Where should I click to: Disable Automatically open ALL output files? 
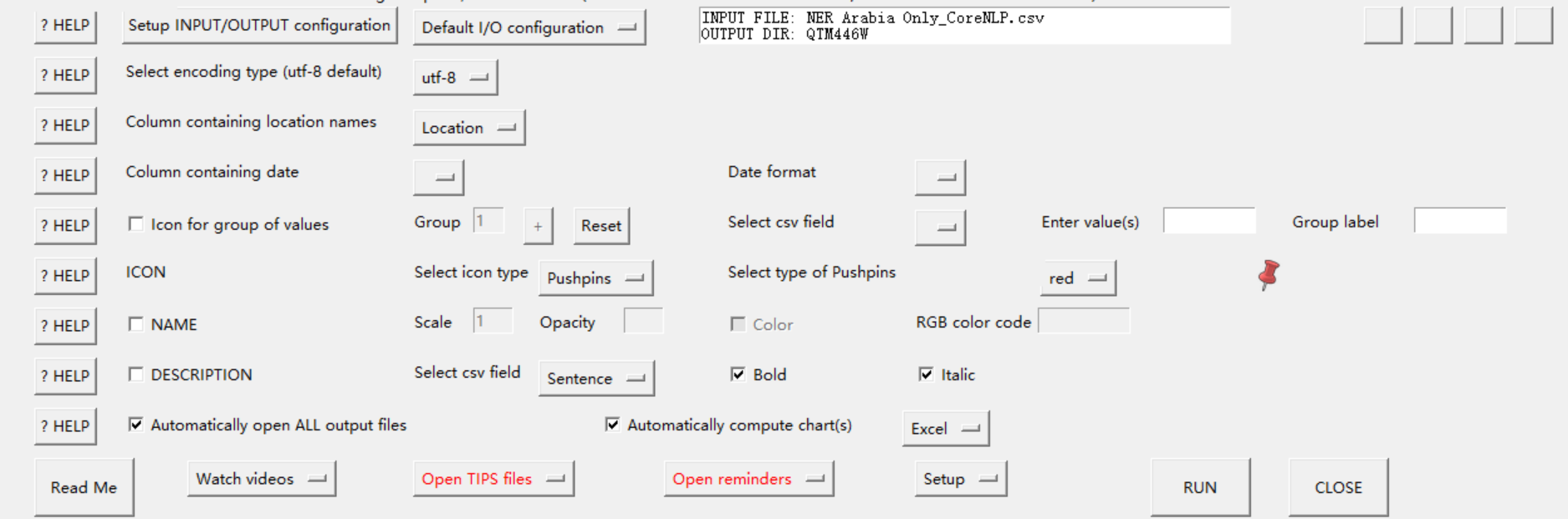136,425
